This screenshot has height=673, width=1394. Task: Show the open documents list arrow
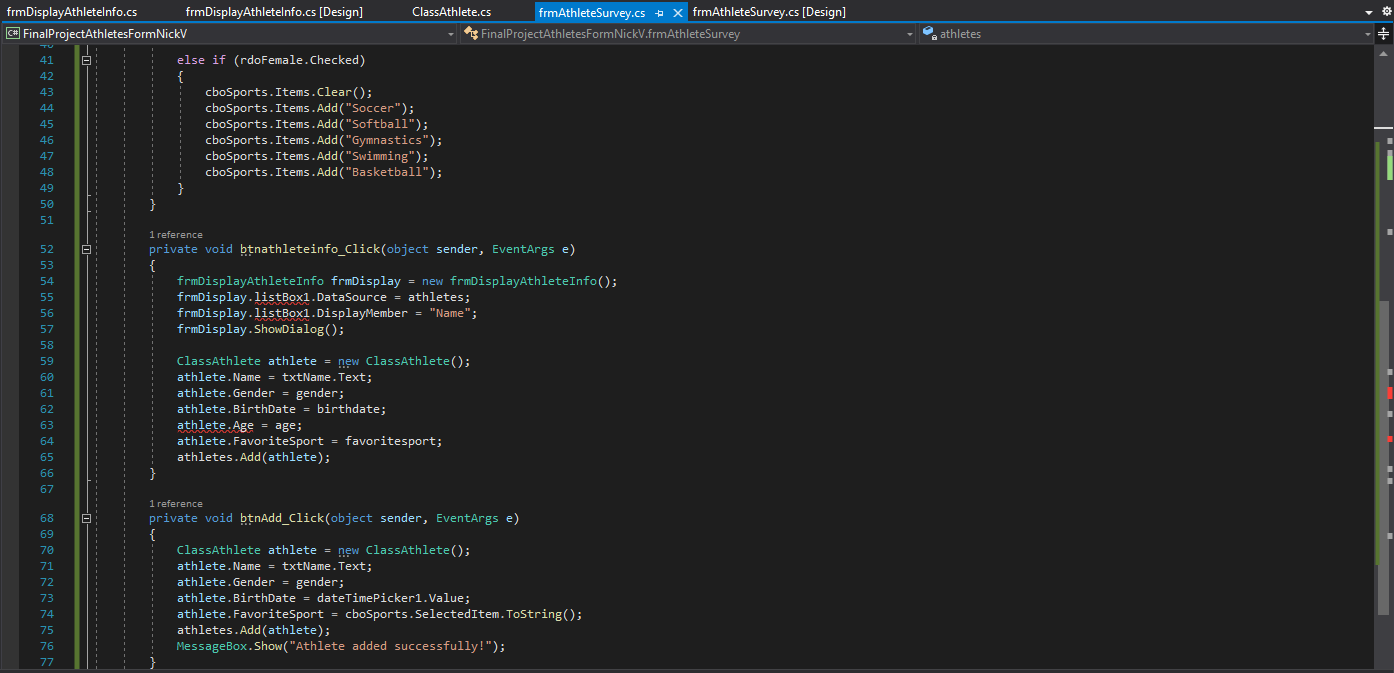tap(1369, 12)
